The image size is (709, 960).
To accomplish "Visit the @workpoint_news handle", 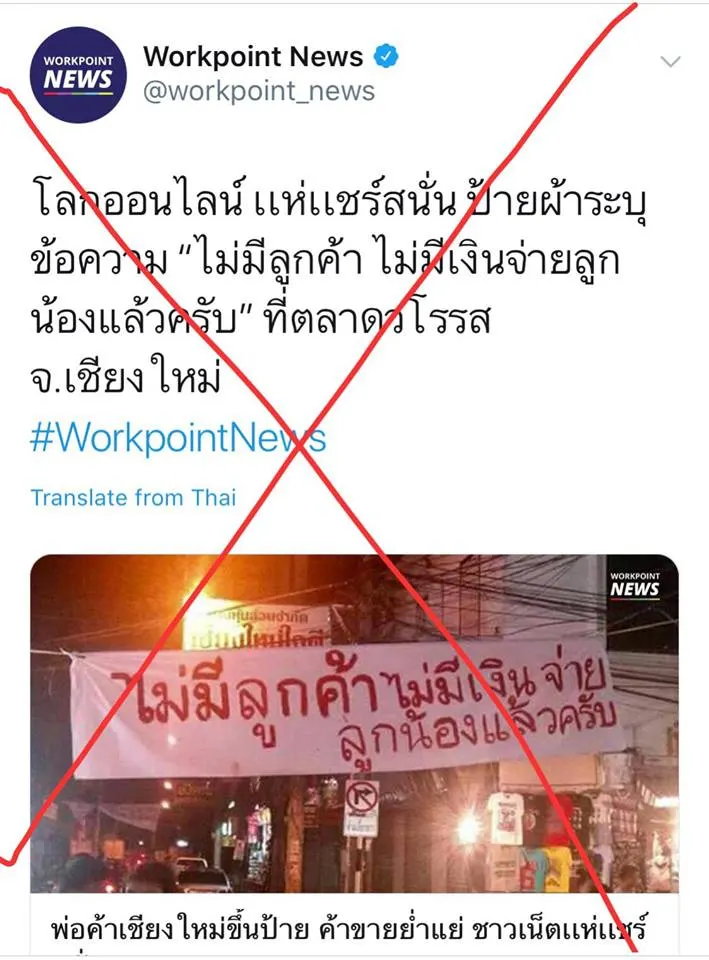I will click(x=258, y=91).
